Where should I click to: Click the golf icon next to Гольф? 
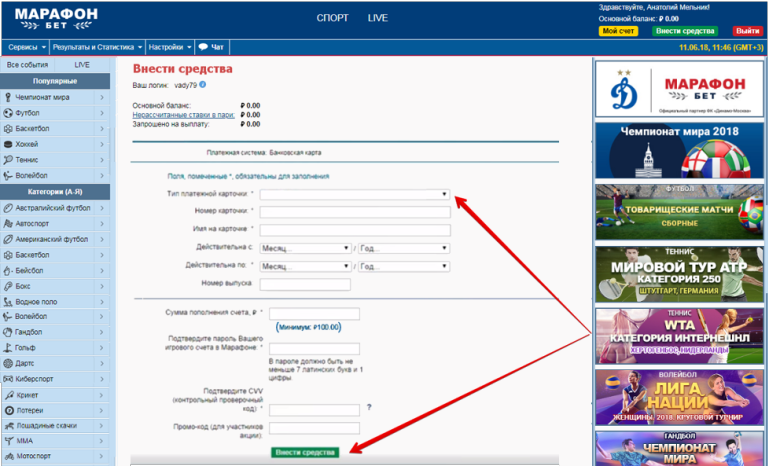coord(8,347)
